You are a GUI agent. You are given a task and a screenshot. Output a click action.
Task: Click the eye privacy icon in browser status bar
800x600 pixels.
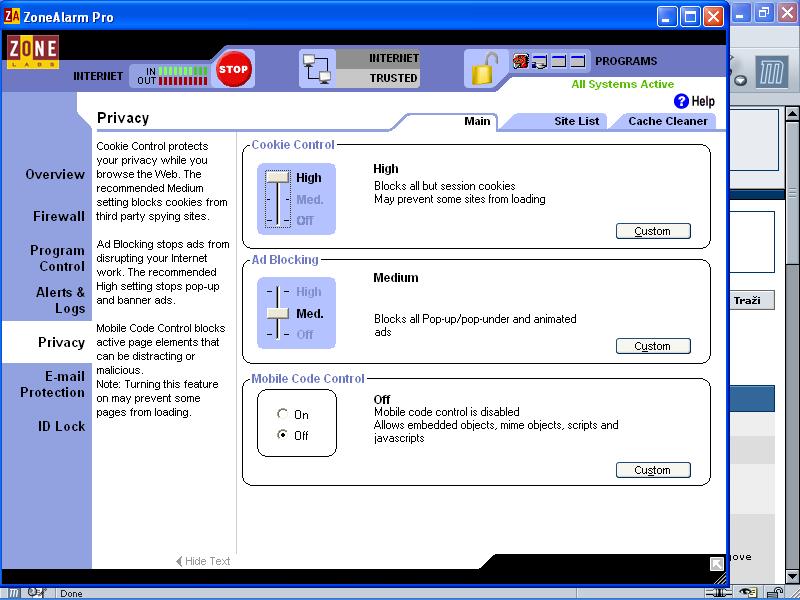[x=748, y=593]
